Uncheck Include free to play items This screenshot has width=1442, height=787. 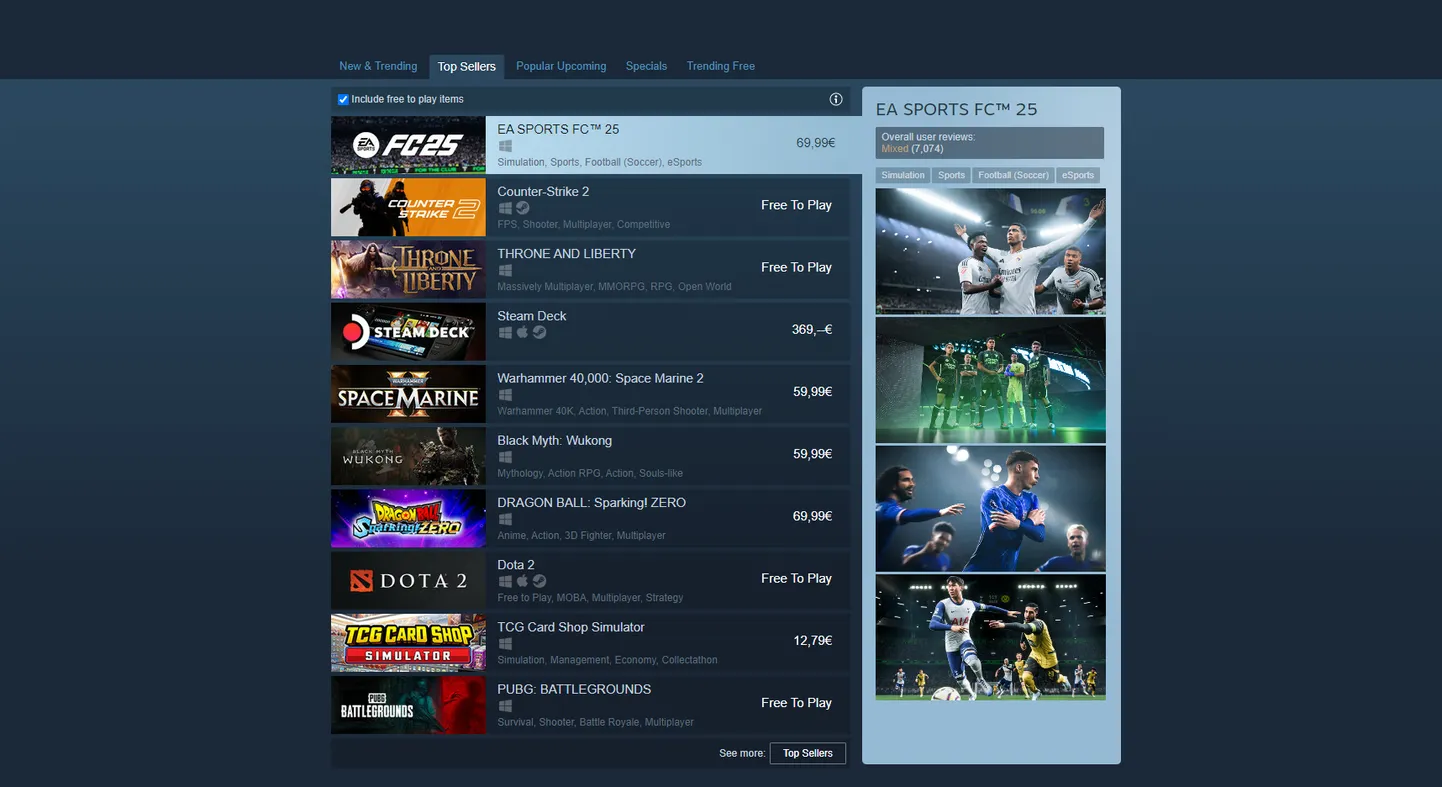(x=343, y=99)
